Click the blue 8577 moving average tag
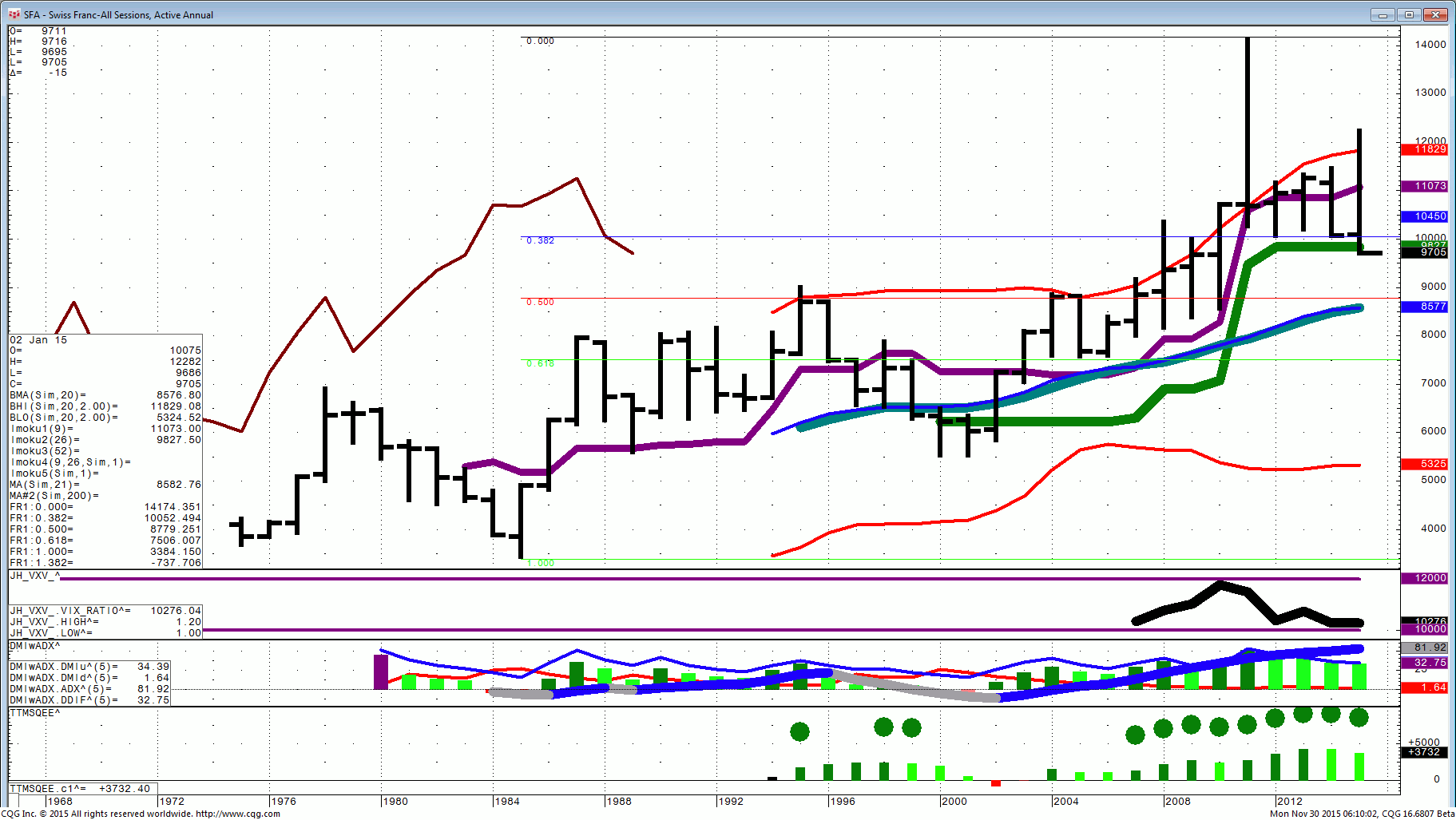 point(1429,307)
